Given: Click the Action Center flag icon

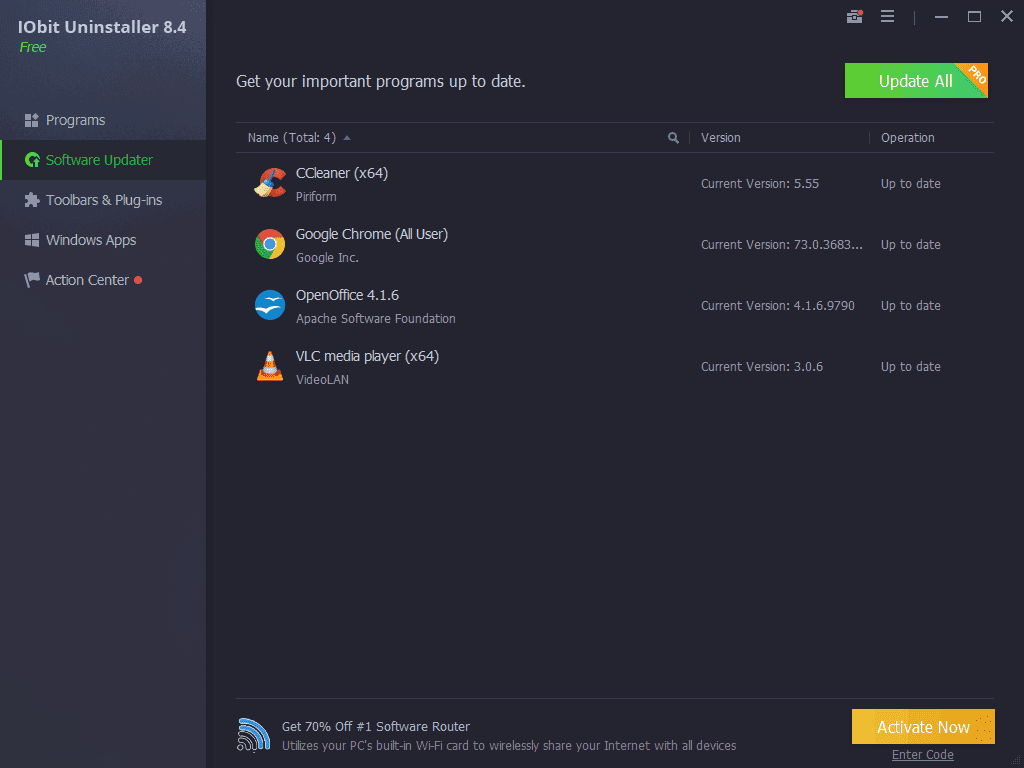Looking at the screenshot, I should 31,280.
